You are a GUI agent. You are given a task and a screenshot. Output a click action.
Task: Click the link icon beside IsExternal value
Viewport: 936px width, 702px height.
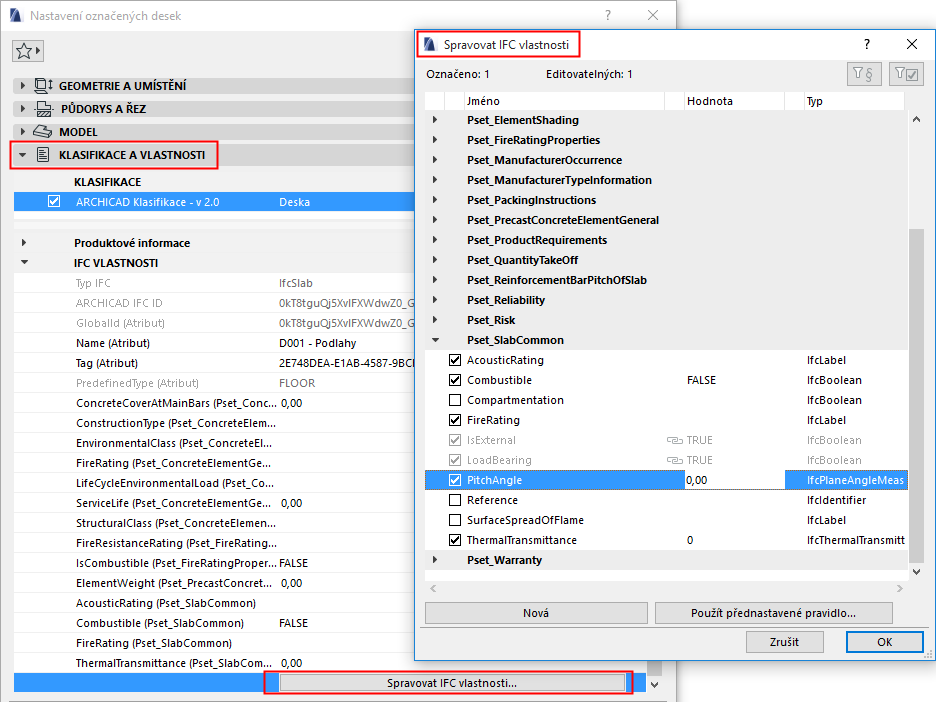pyautogui.click(x=675, y=441)
